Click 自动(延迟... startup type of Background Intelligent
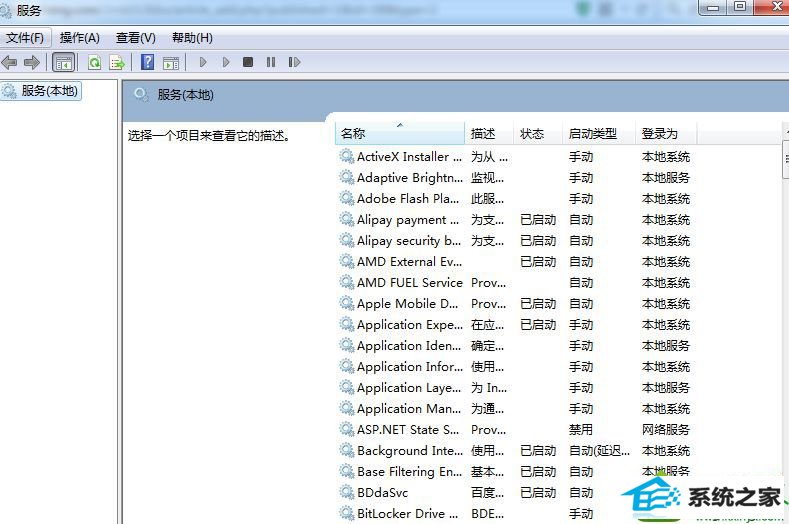 click(599, 451)
